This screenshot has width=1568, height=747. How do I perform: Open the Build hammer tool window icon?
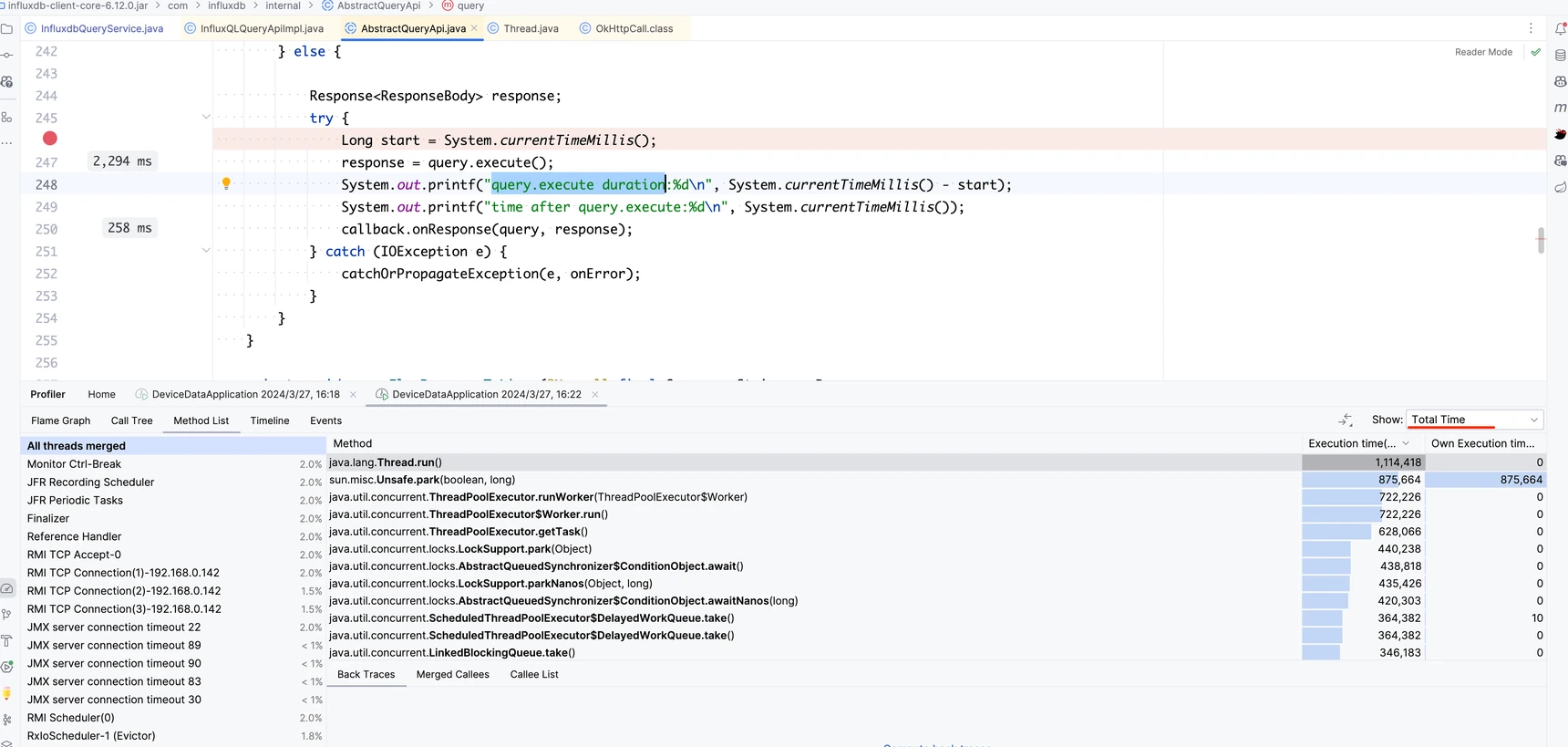[x=7, y=640]
